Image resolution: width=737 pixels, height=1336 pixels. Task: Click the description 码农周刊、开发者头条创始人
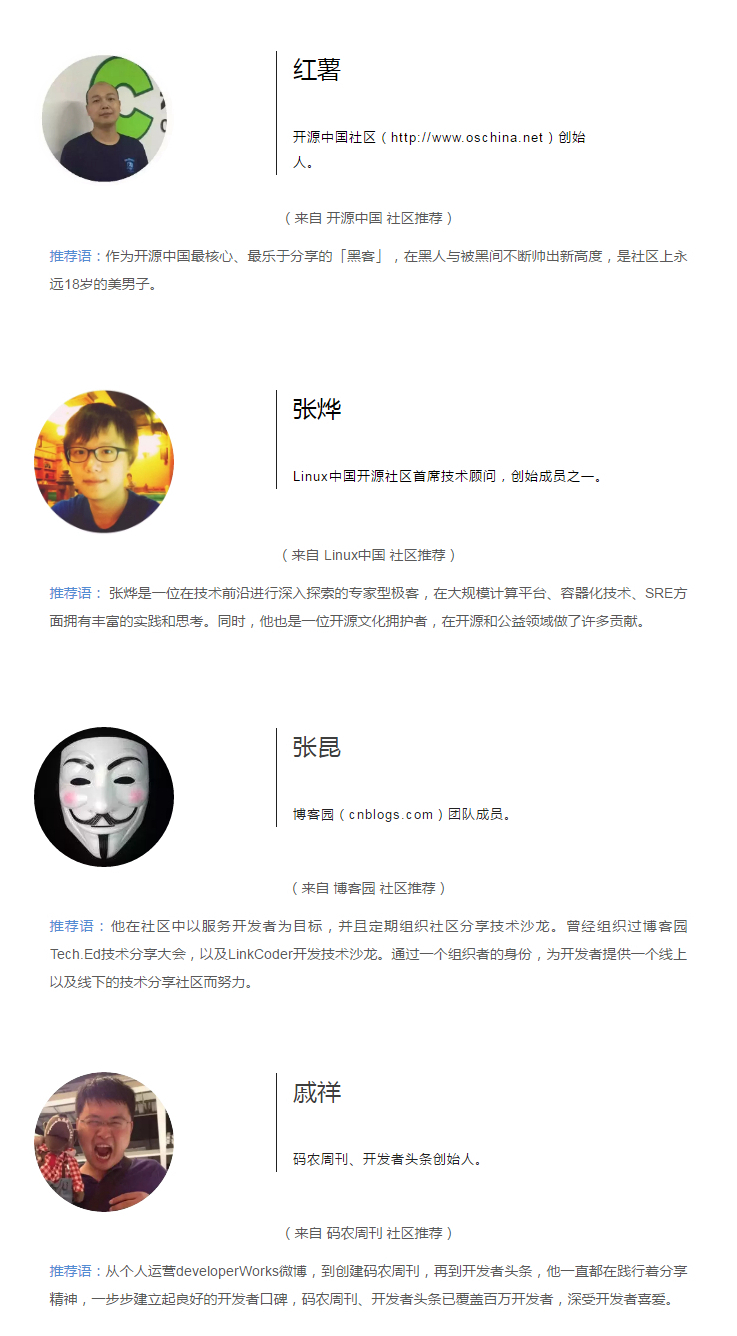click(389, 1160)
